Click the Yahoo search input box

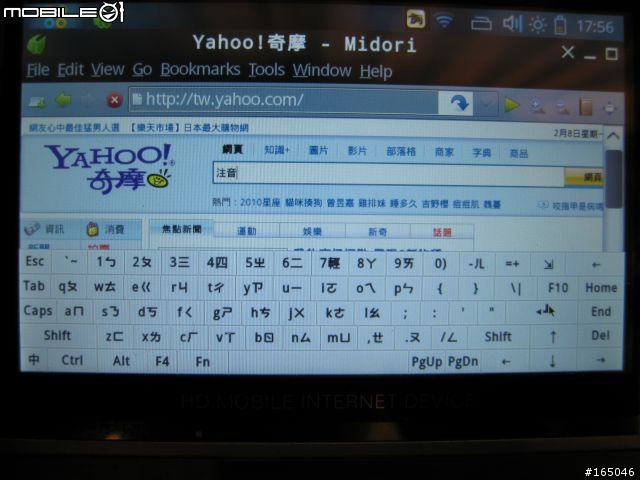pyautogui.click(x=389, y=174)
